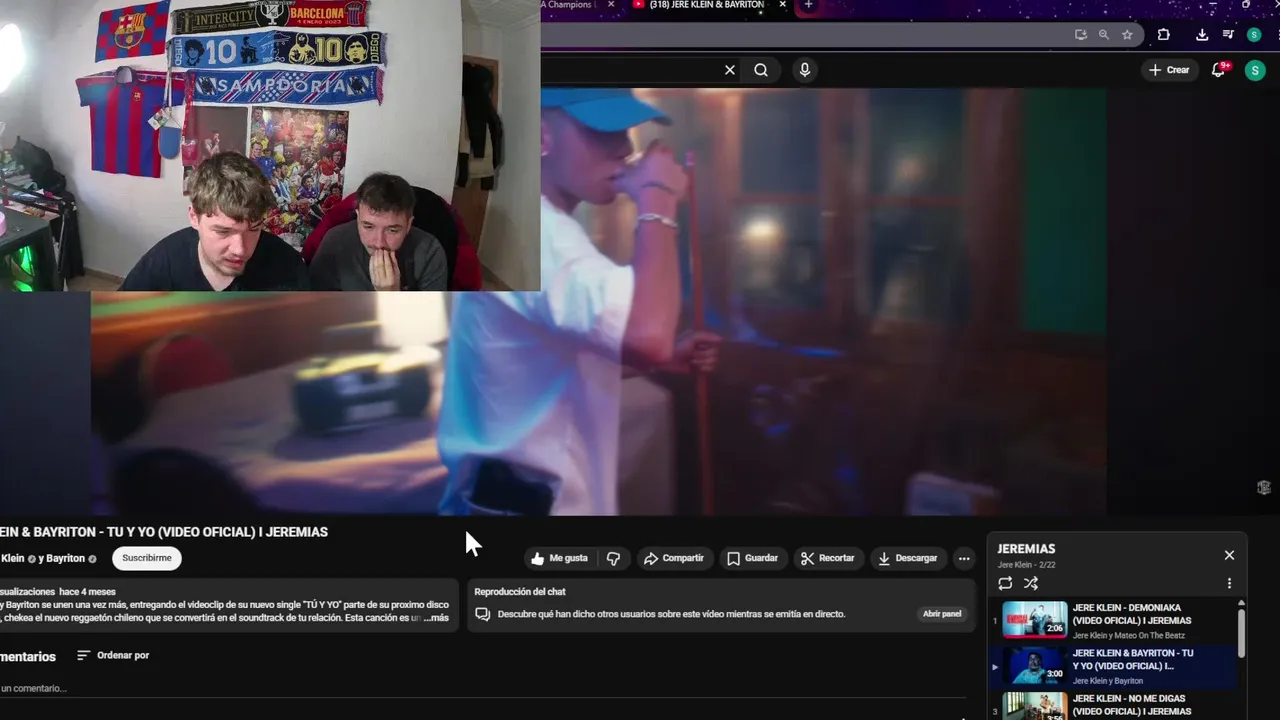Select TU Y YO playlist item thumbnail
The image size is (1280, 720).
[x=1035, y=665]
